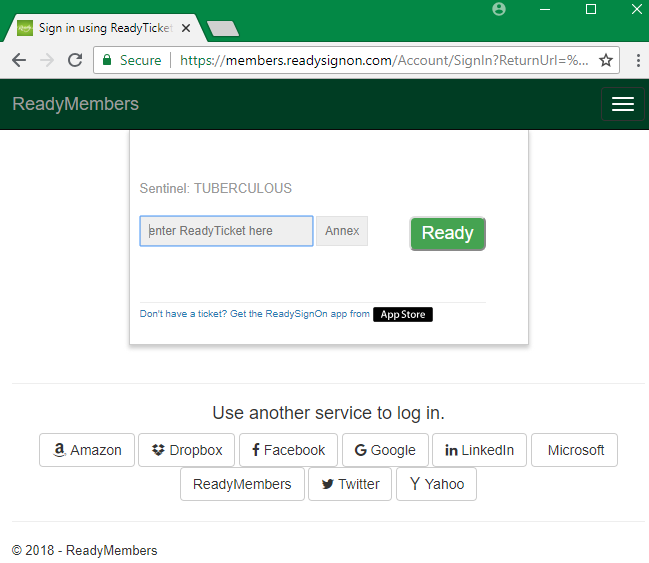The height and width of the screenshot is (563, 649).
Task: Open the Chrome profile avatar icon
Action: point(499,9)
